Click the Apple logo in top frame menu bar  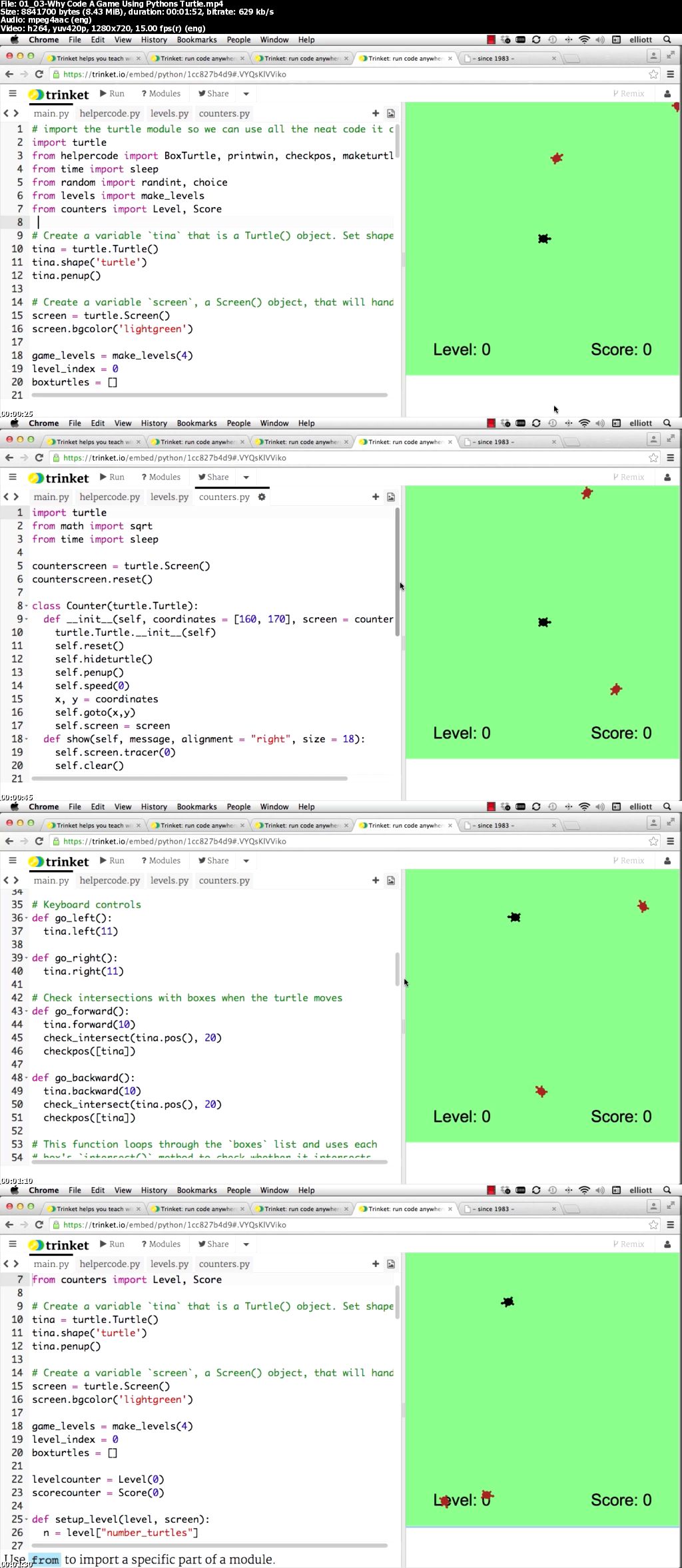coord(14,40)
